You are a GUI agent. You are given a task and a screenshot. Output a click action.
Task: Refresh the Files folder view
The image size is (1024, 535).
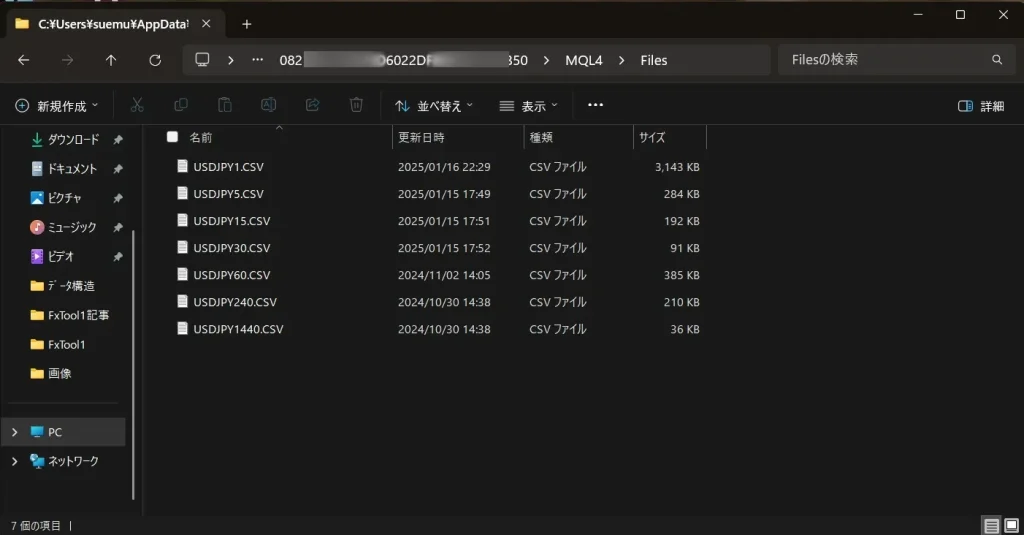tap(155, 60)
